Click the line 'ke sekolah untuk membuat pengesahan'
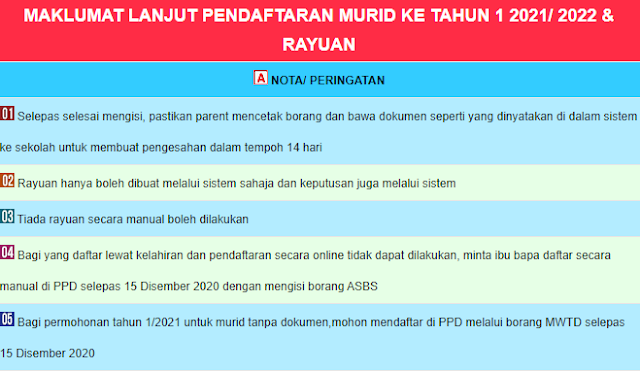Screen dimensions: 640x371 [x=161, y=147]
